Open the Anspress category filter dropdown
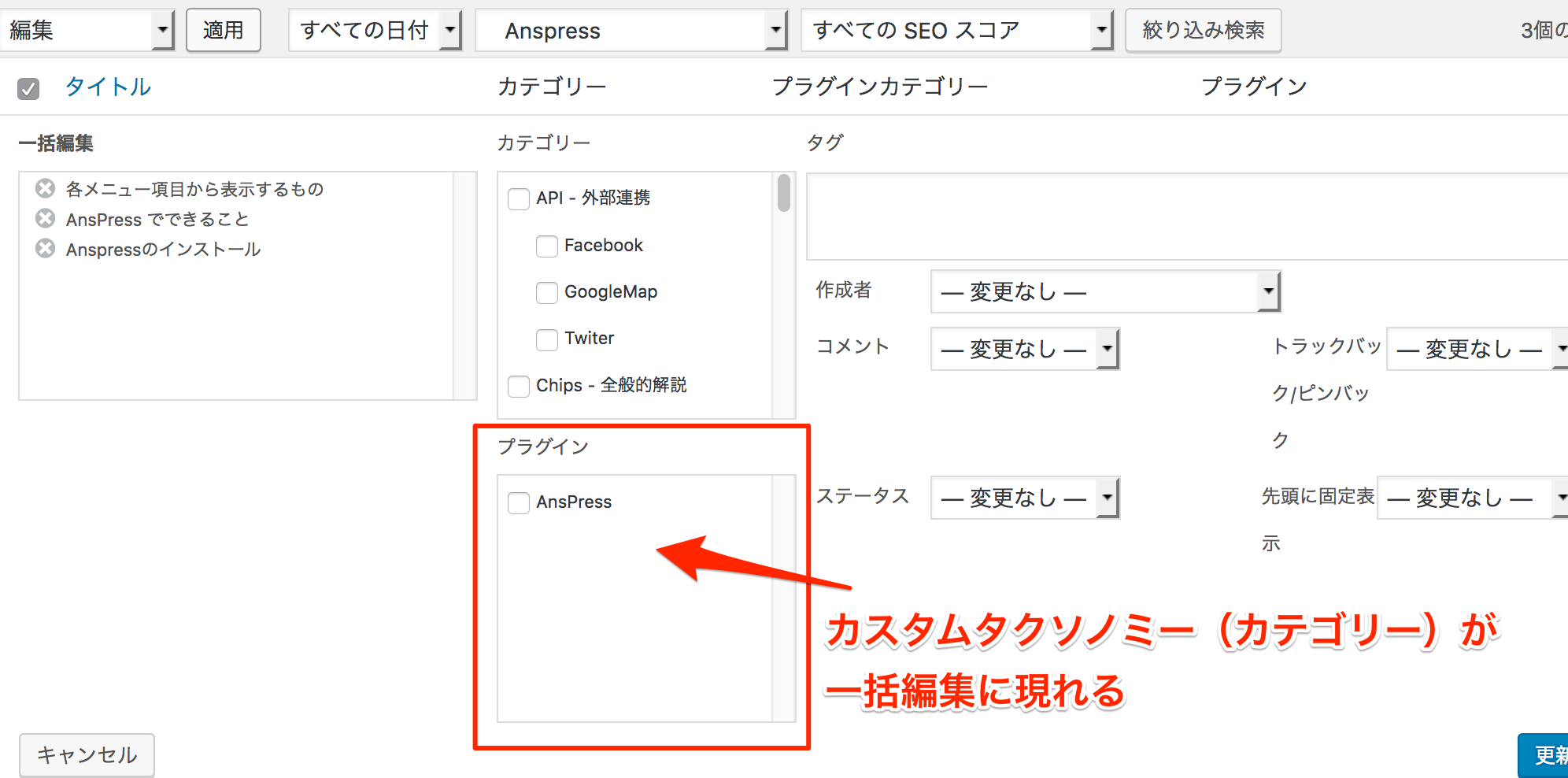 [631, 31]
